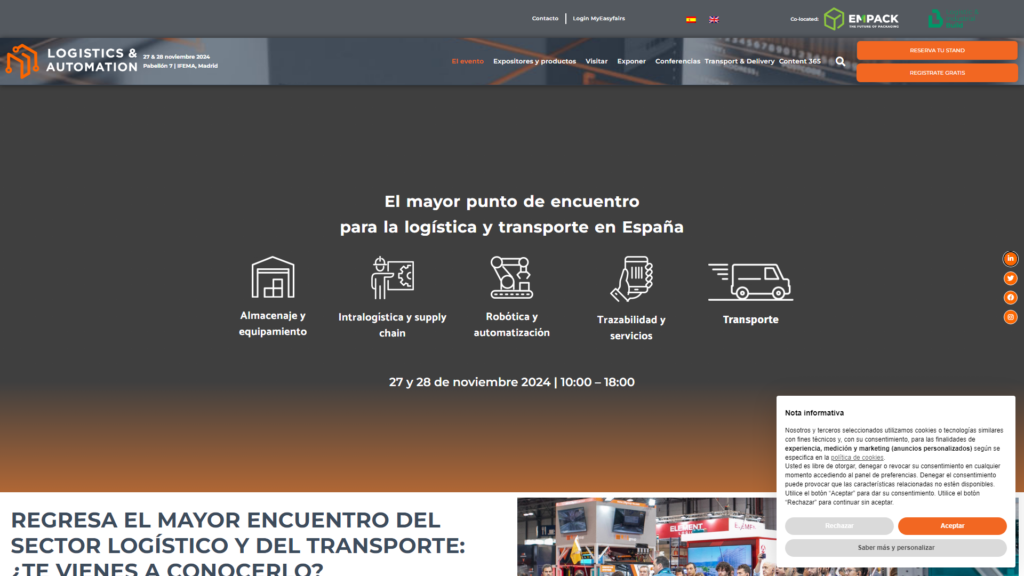Reject cookies with the Rechazar button
Screen dimensions: 1024x576
pyautogui.click(x=839, y=526)
